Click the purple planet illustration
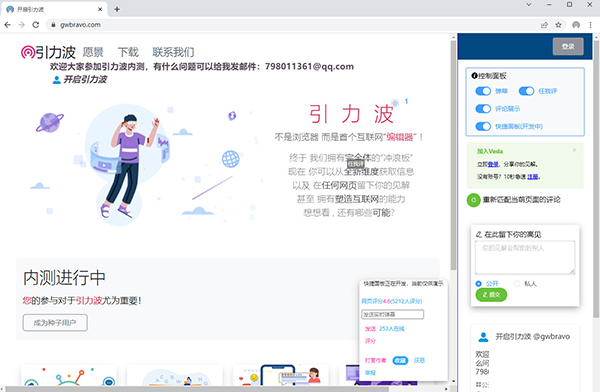600x392 pixels. (50, 122)
